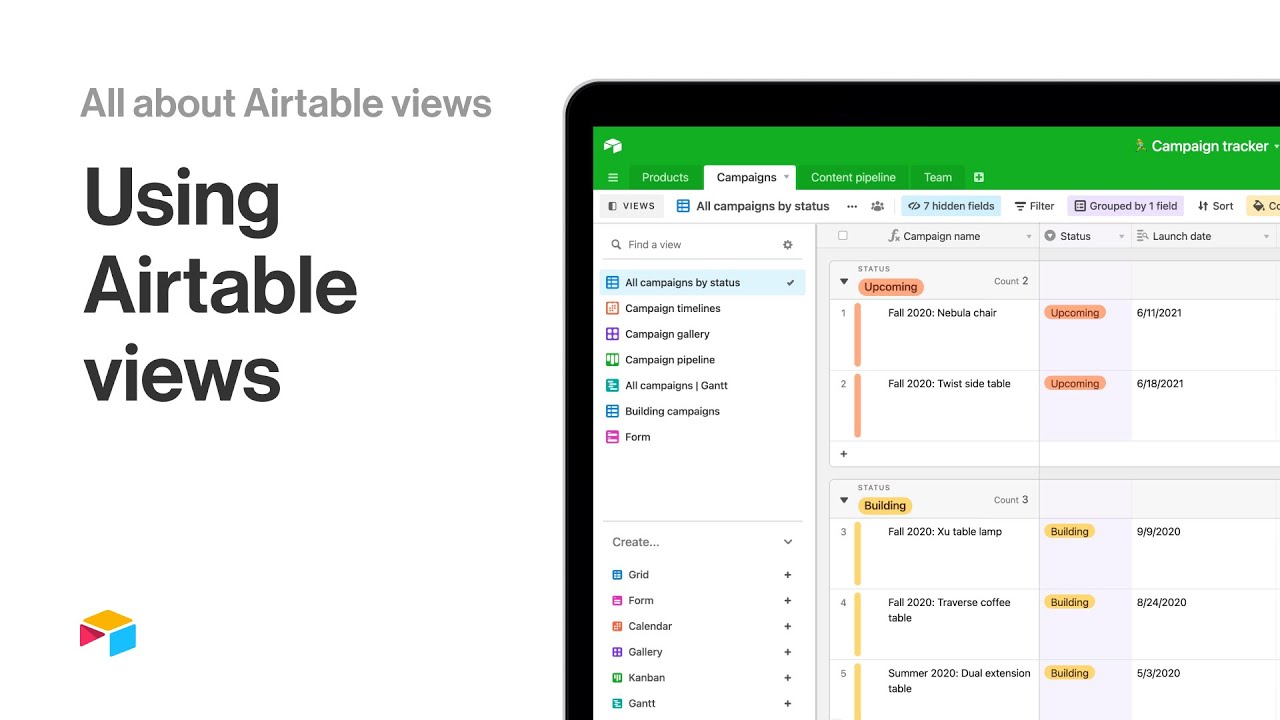The height and width of the screenshot is (720, 1280).
Task: Click the Building group header tag
Action: click(x=885, y=506)
